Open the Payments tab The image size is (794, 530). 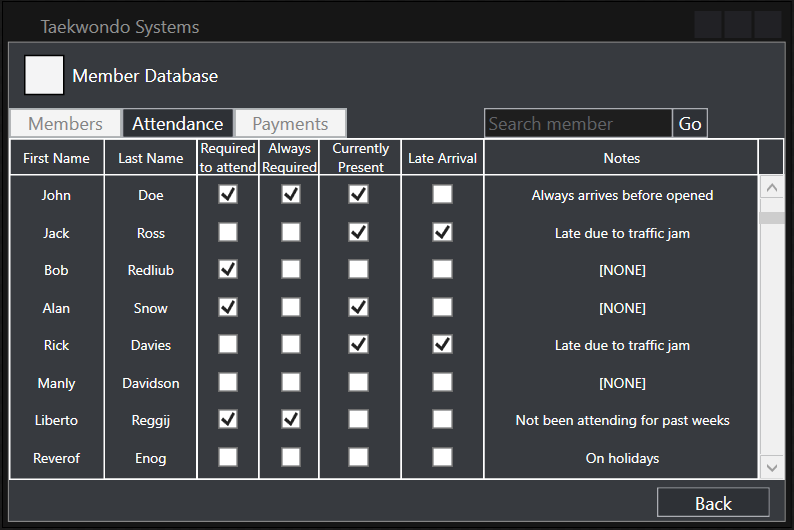point(290,124)
